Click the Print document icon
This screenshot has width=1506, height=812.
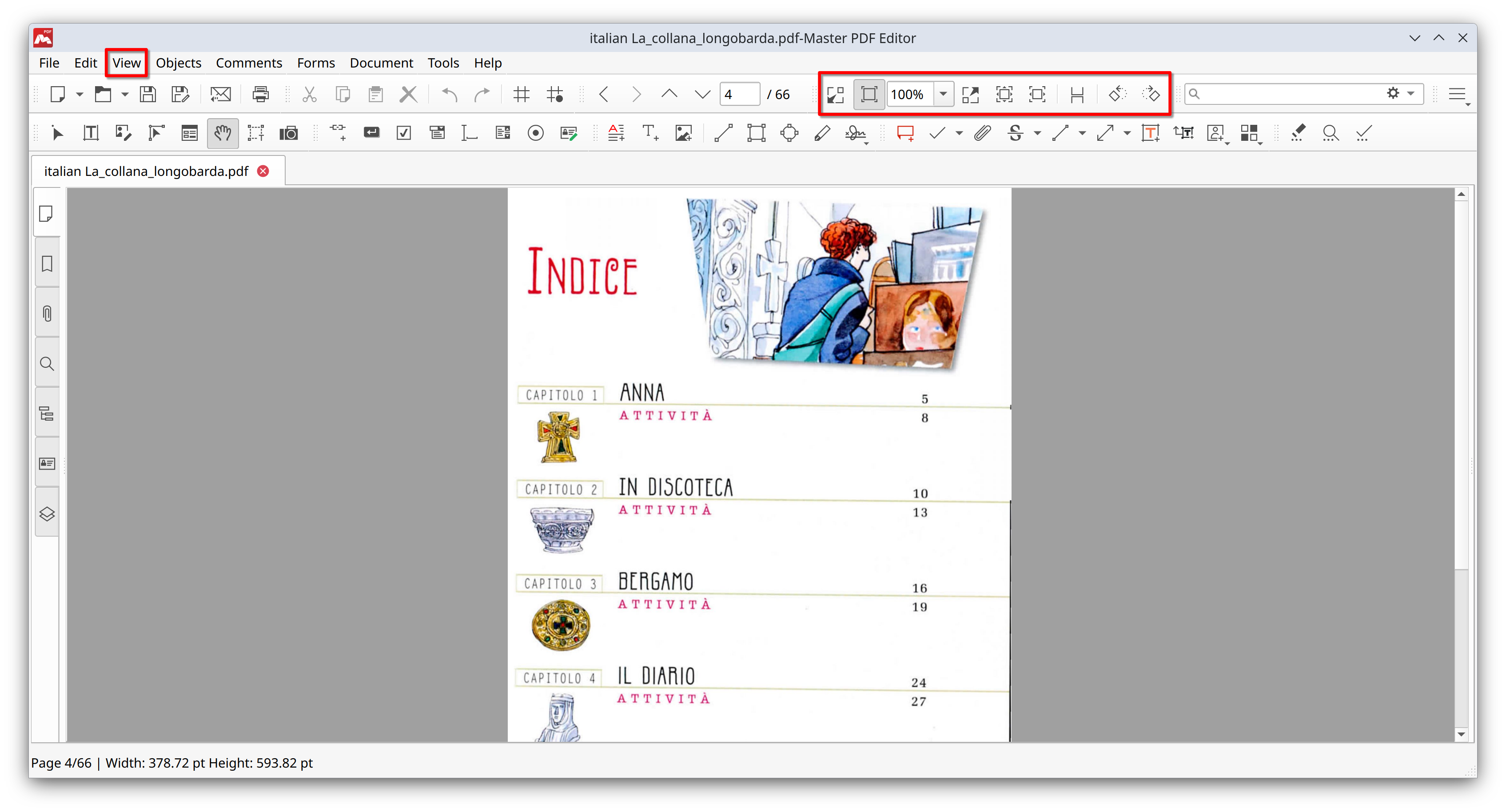point(260,94)
